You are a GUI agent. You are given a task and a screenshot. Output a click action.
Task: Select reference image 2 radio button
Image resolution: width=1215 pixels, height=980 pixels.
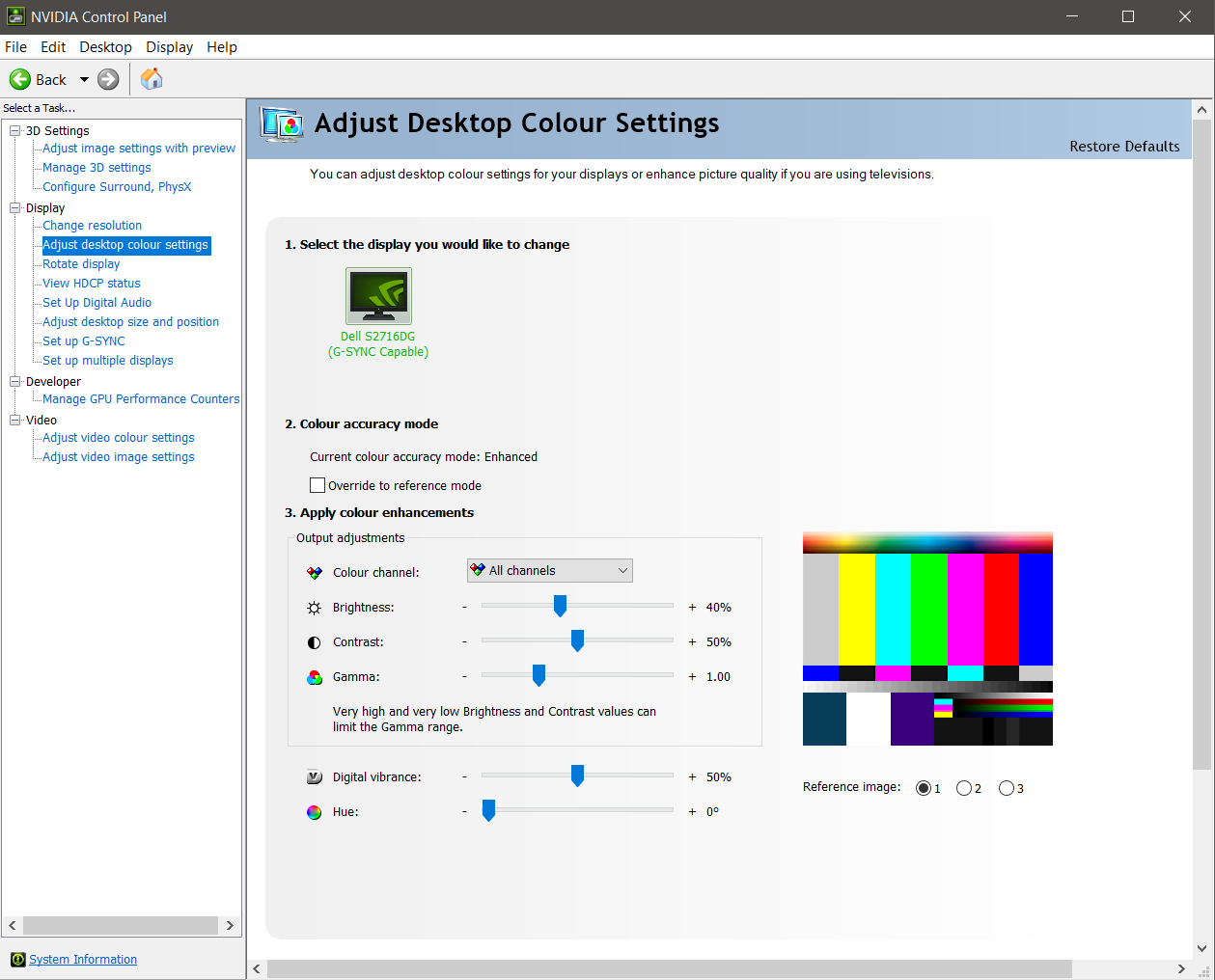point(964,788)
